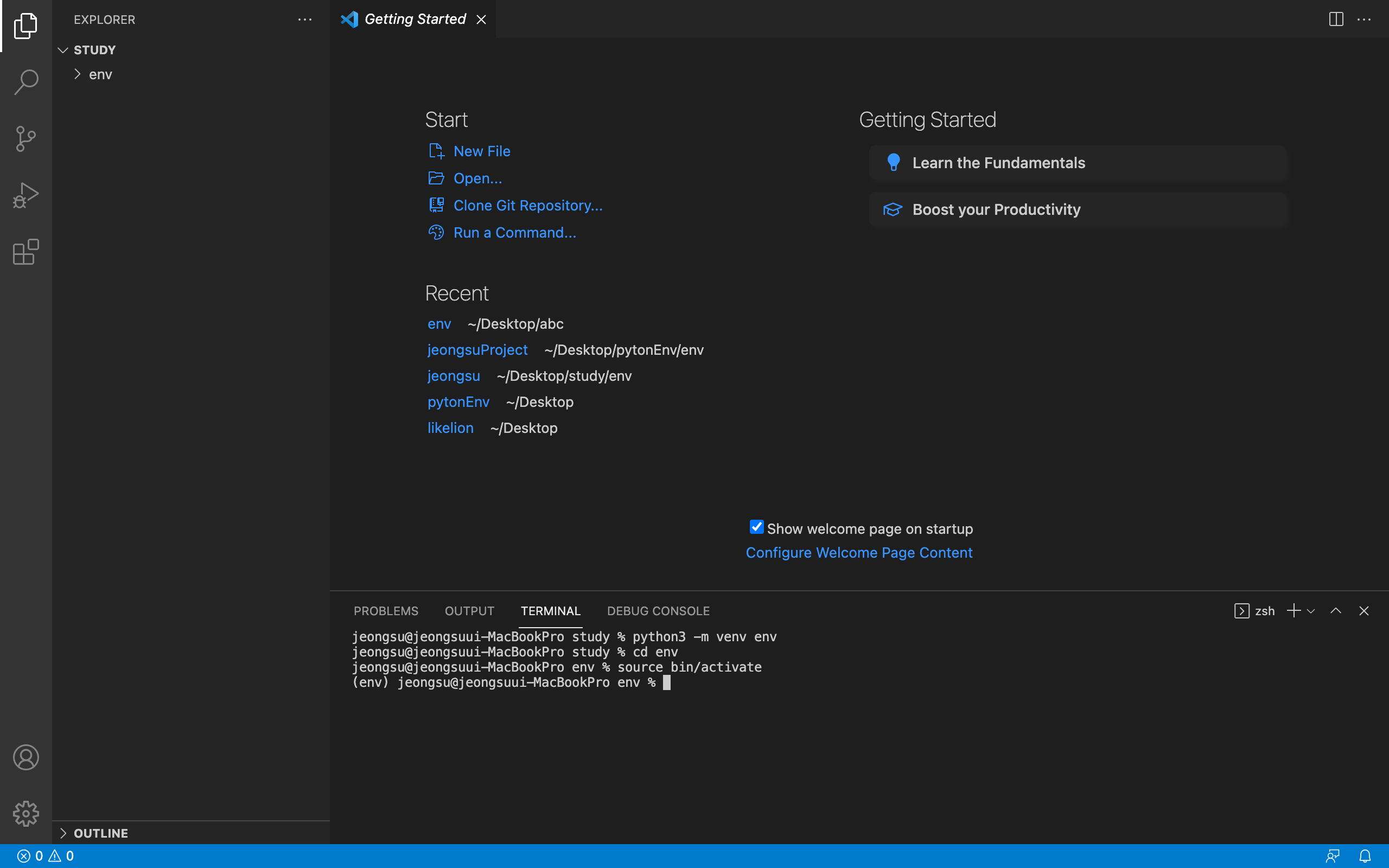Uncheck Show welcome page on startup
This screenshot has height=868, width=1389.
point(756,527)
